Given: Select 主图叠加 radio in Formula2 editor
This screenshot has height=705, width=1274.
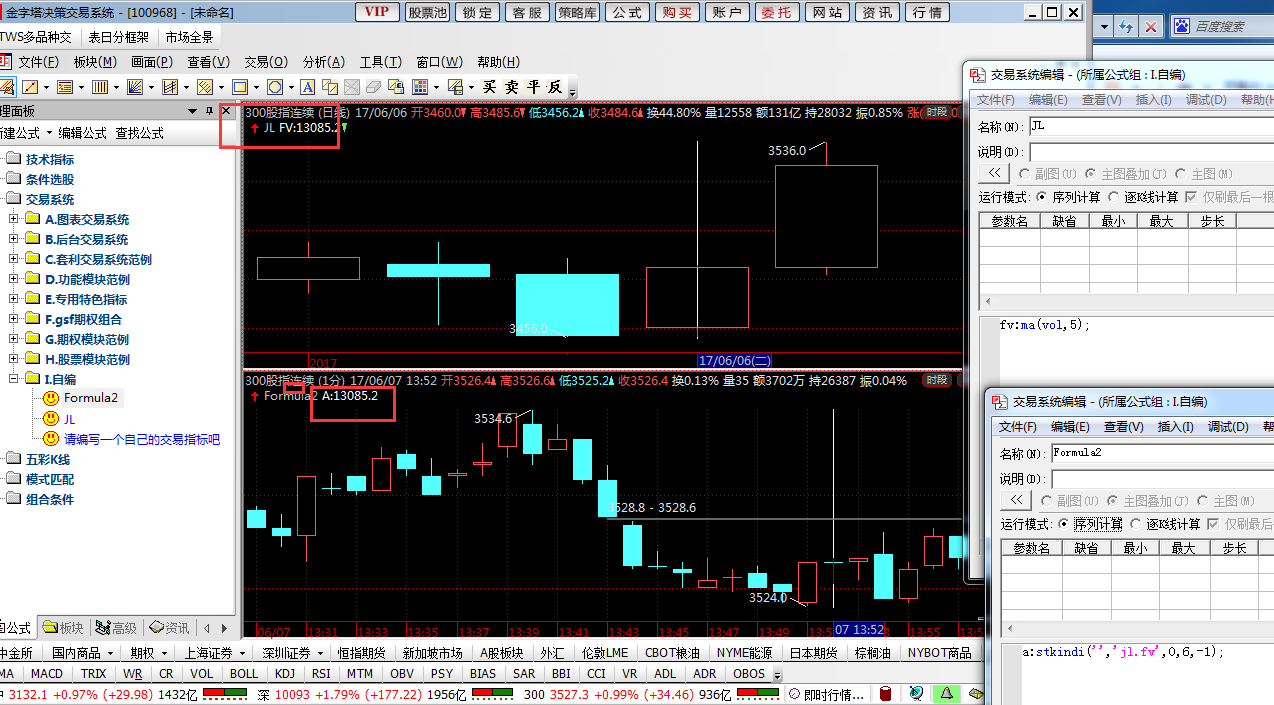Looking at the screenshot, I should (1113, 501).
